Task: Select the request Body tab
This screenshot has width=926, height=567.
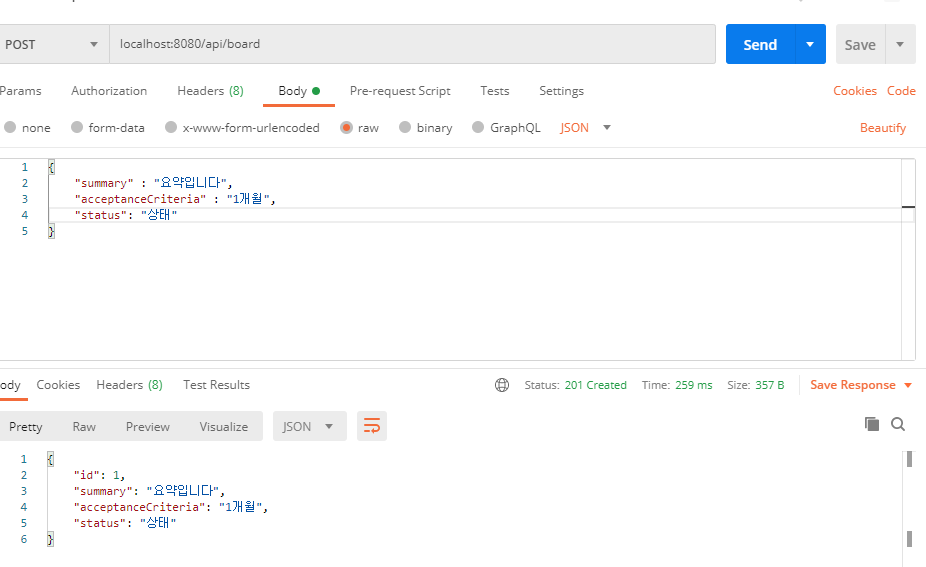Action: click(299, 91)
